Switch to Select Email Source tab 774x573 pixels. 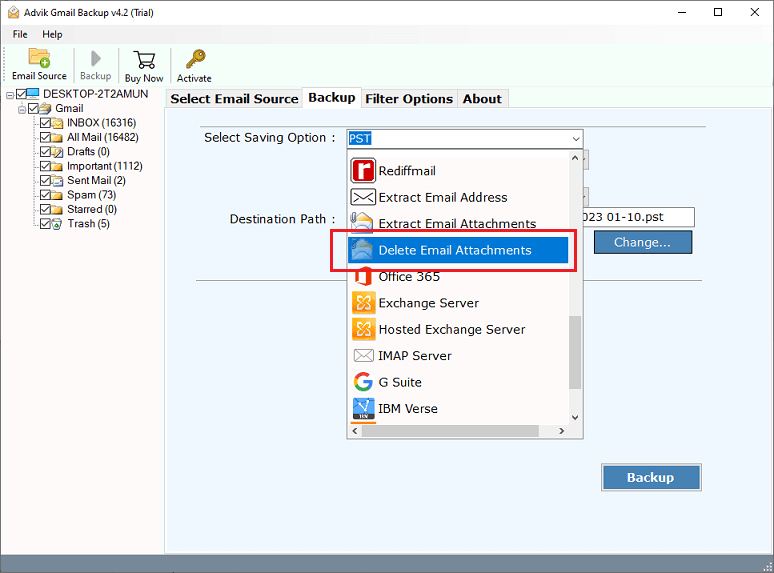coord(234,99)
